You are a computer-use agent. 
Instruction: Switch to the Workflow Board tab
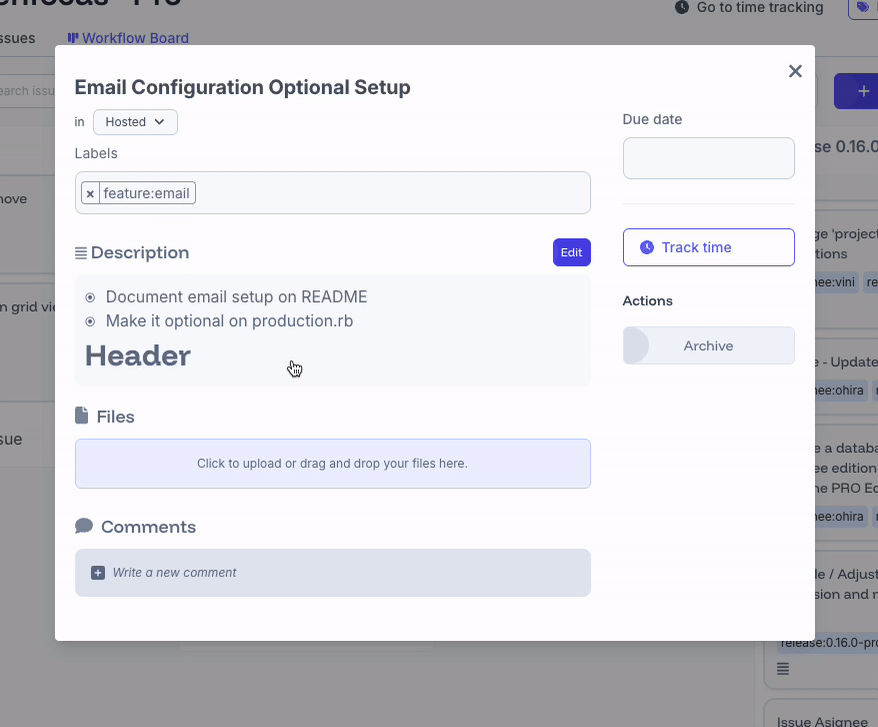128,38
